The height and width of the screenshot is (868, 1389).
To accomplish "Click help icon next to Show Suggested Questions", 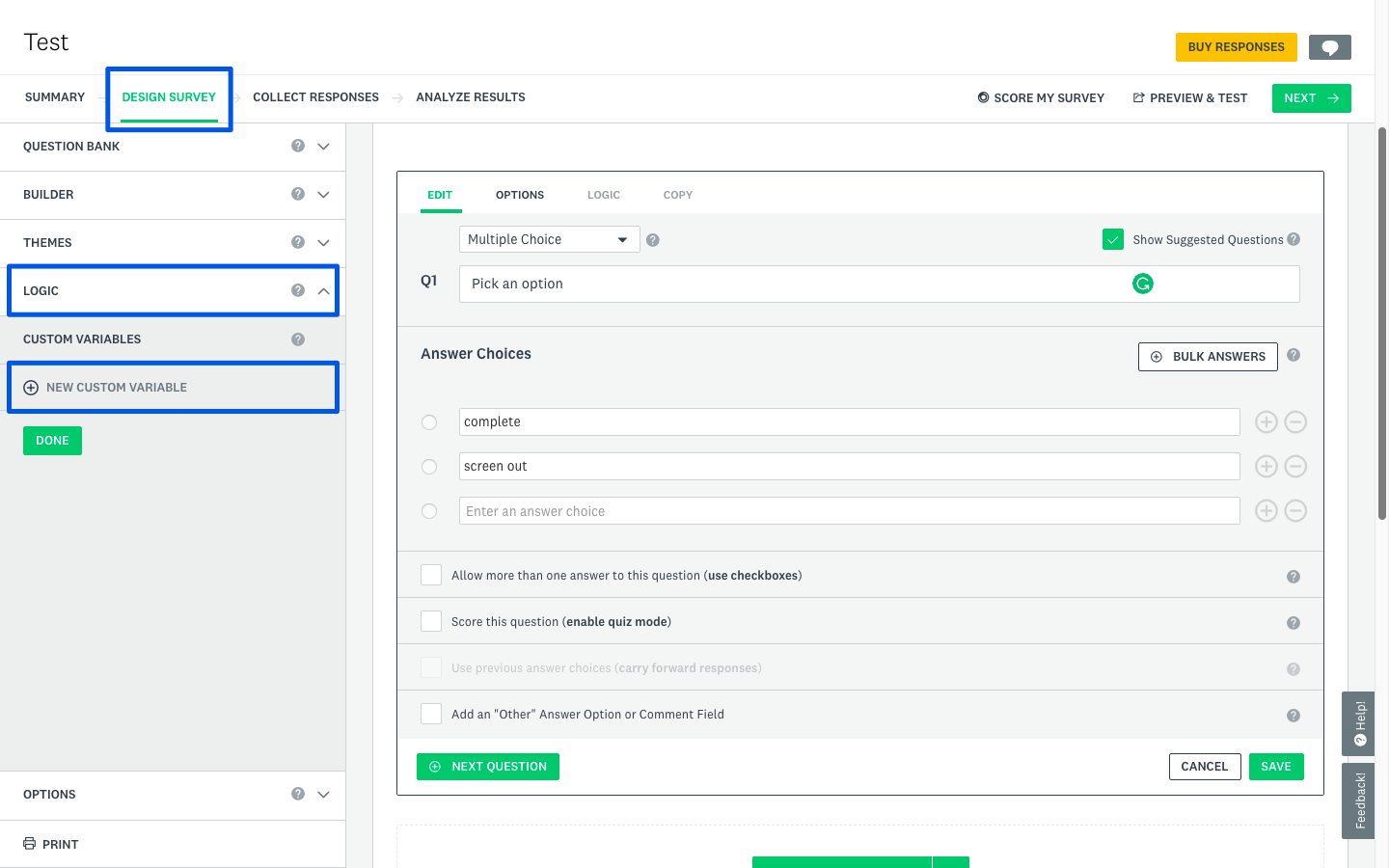I will pyautogui.click(x=1294, y=239).
